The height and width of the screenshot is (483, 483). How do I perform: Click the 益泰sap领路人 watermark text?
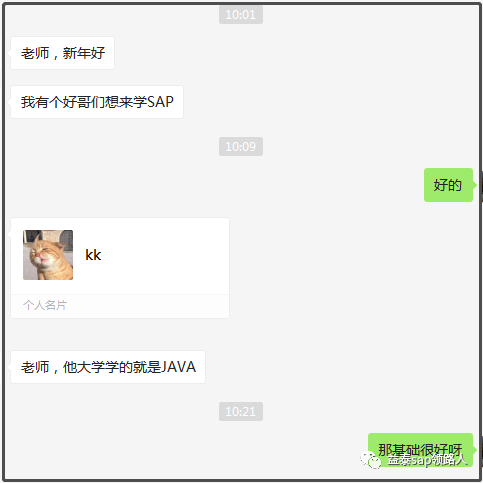click(x=427, y=460)
